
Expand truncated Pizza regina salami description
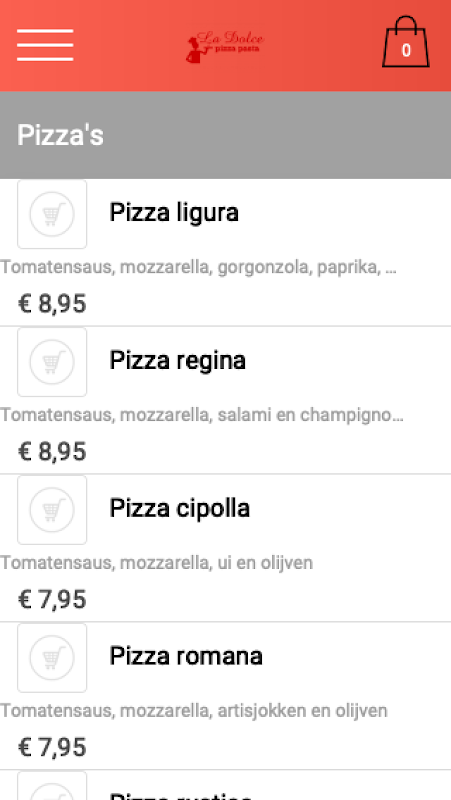(202, 415)
